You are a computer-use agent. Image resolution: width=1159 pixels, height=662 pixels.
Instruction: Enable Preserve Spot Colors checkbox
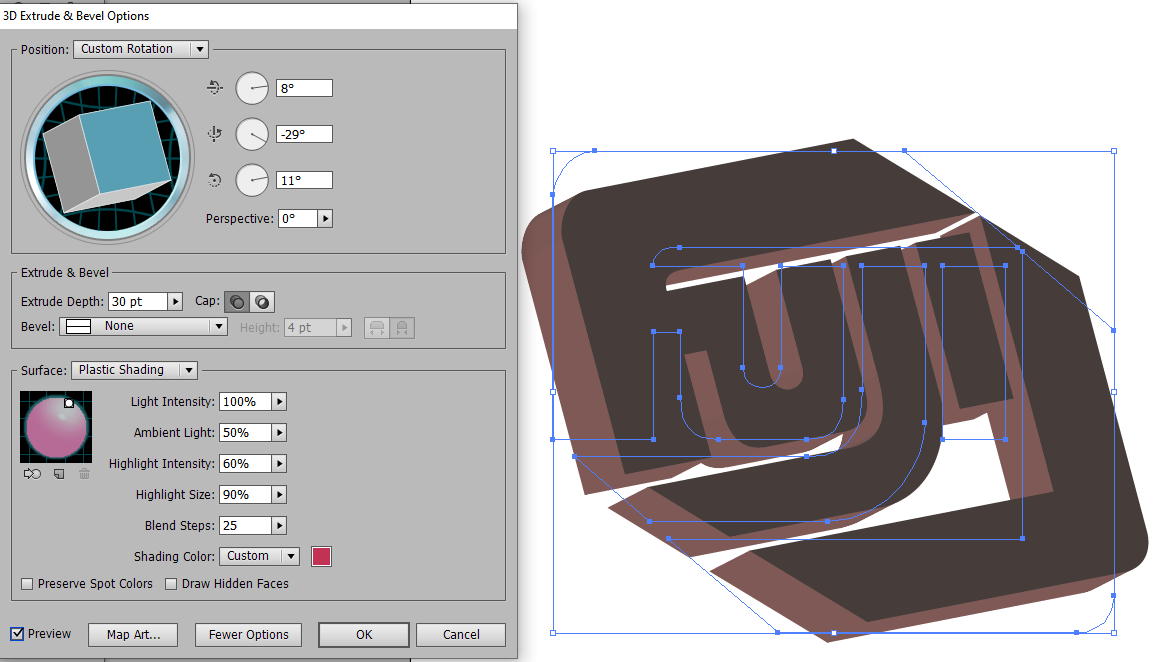point(28,584)
